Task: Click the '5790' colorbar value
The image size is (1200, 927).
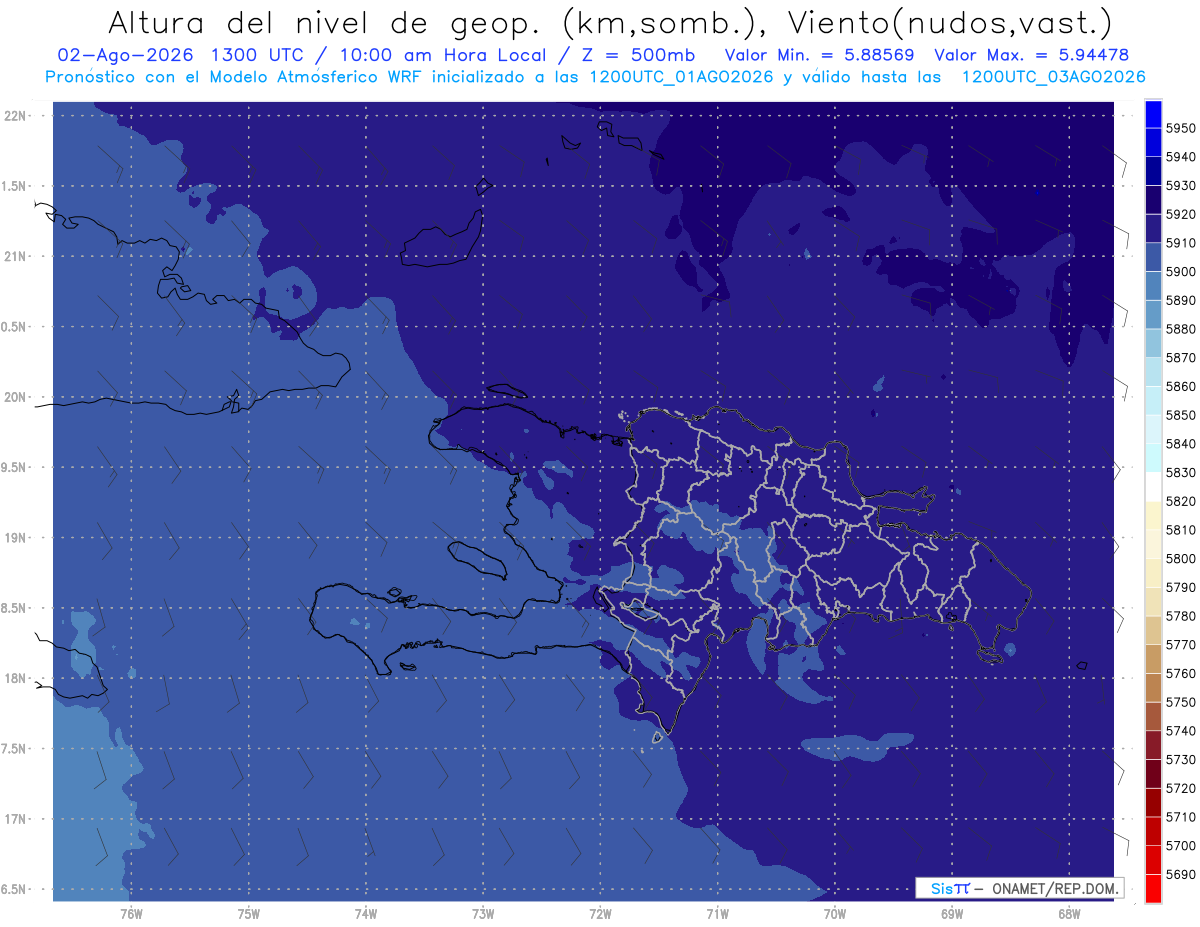Action: [1181, 587]
